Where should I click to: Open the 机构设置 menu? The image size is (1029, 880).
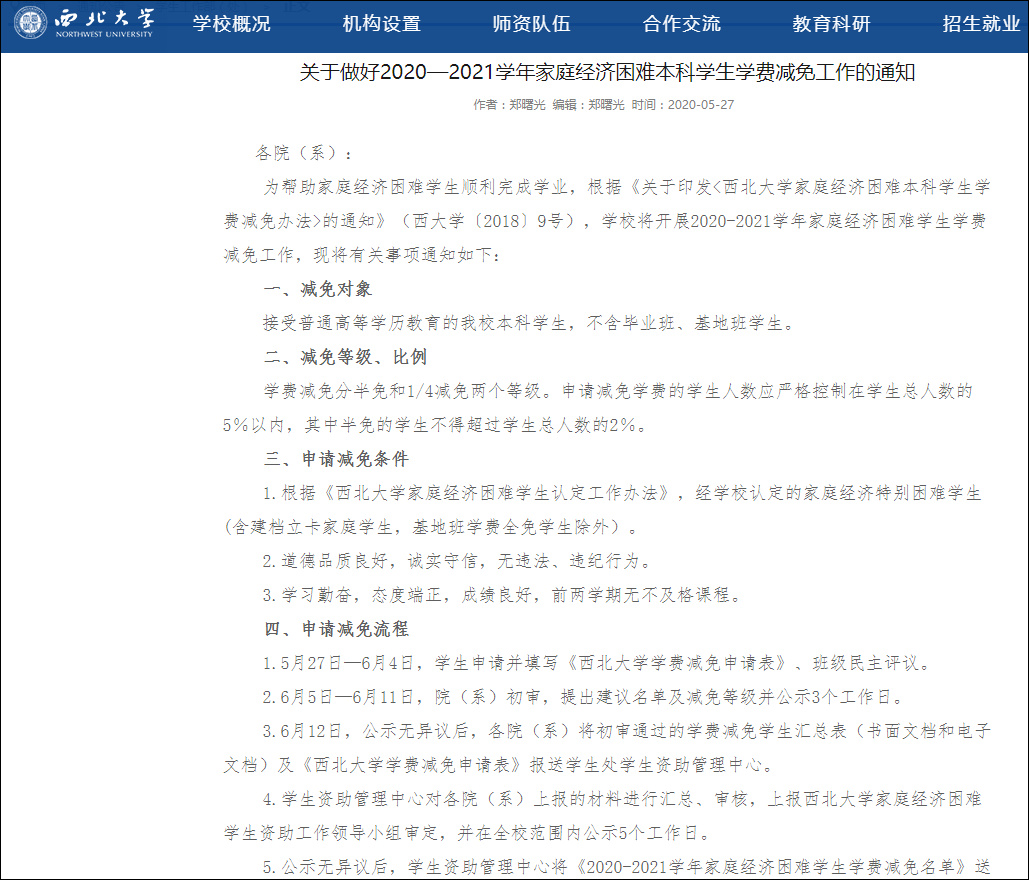[x=382, y=24]
